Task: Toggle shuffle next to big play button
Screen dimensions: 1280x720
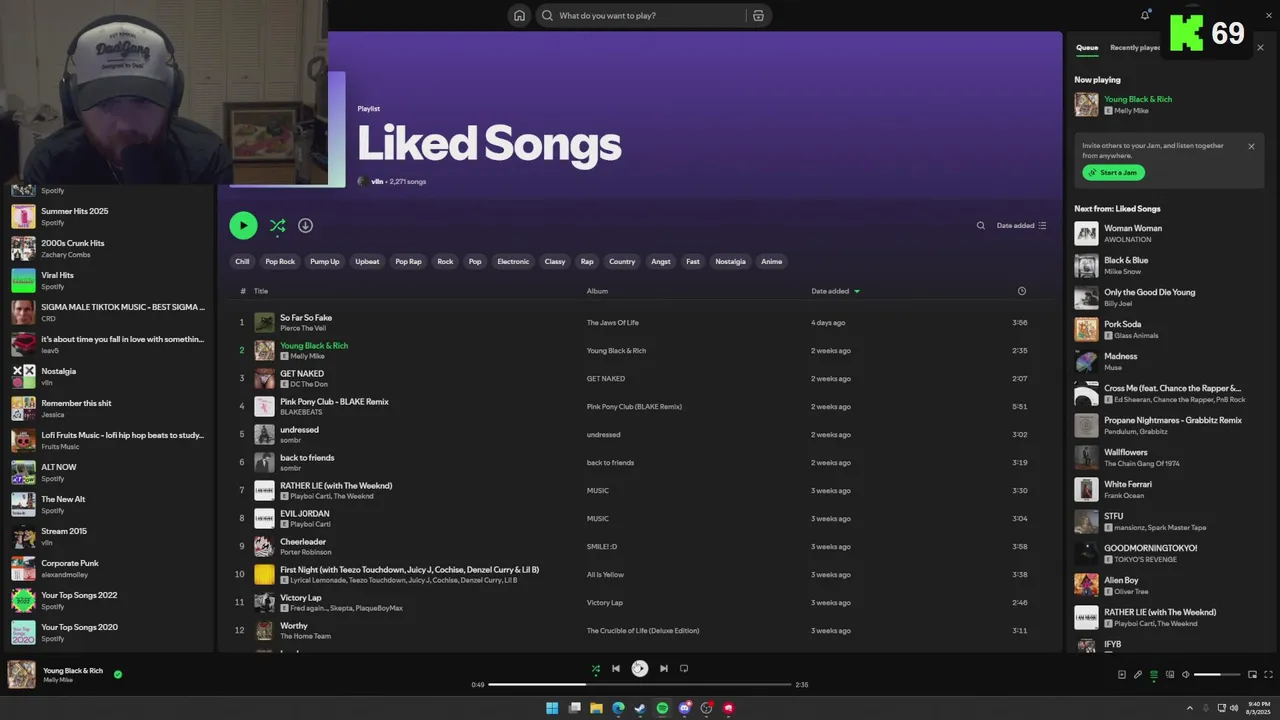Action: click(x=277, y=225)
